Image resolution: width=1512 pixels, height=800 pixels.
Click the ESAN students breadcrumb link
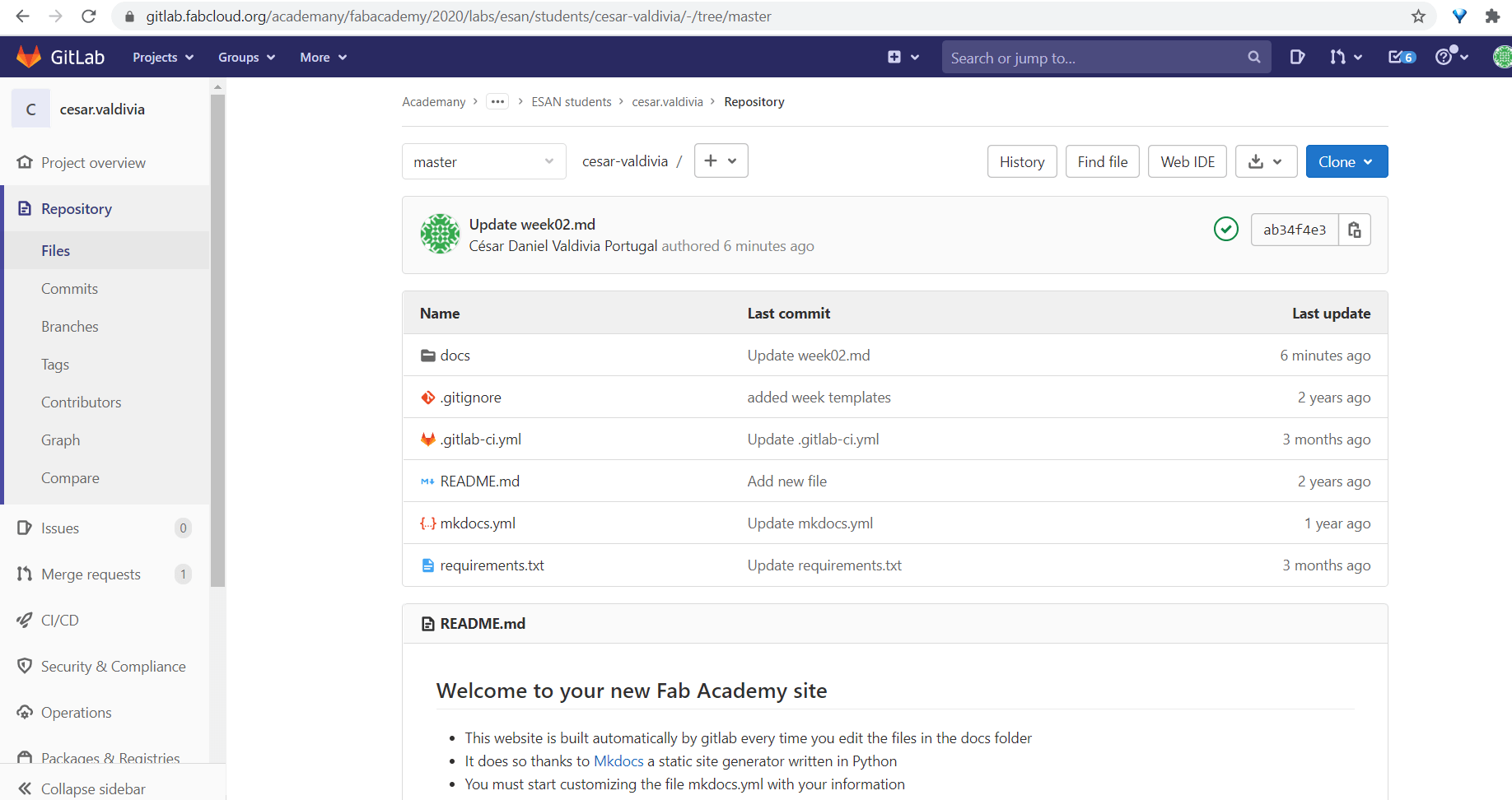(572, 101)
